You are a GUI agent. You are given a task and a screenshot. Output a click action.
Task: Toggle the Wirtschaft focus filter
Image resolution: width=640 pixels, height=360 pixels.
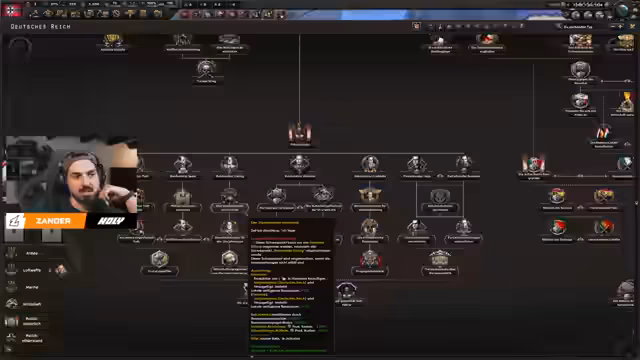coord(24,304)
